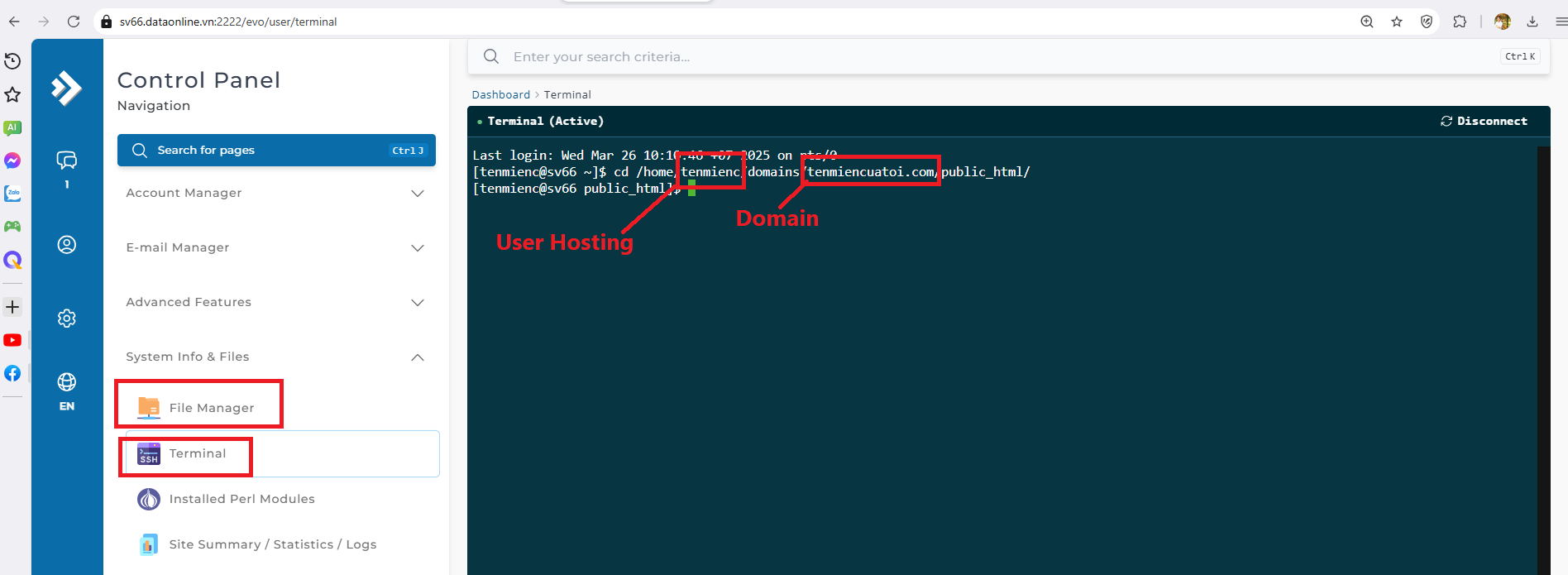1568x575 pixels.
Task: Click the site lock icon in address bar
Action: [106, 22]
